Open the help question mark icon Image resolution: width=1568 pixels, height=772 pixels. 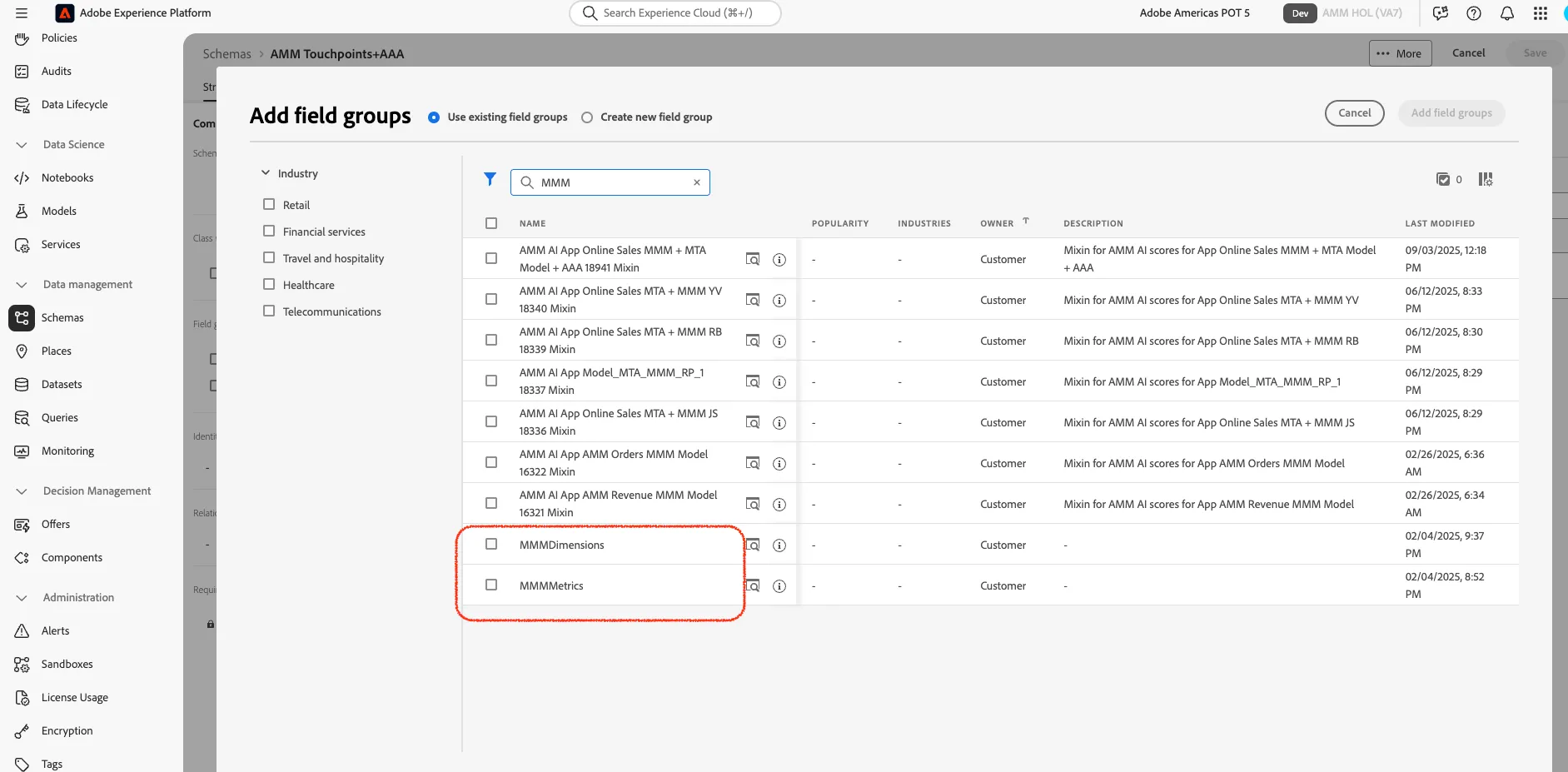(x=1474, y=13)
